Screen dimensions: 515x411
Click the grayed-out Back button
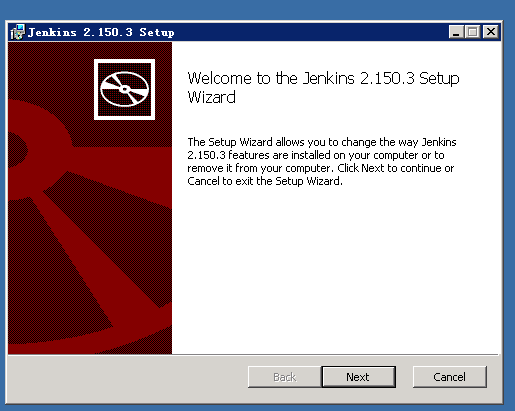tap(285, 377)
